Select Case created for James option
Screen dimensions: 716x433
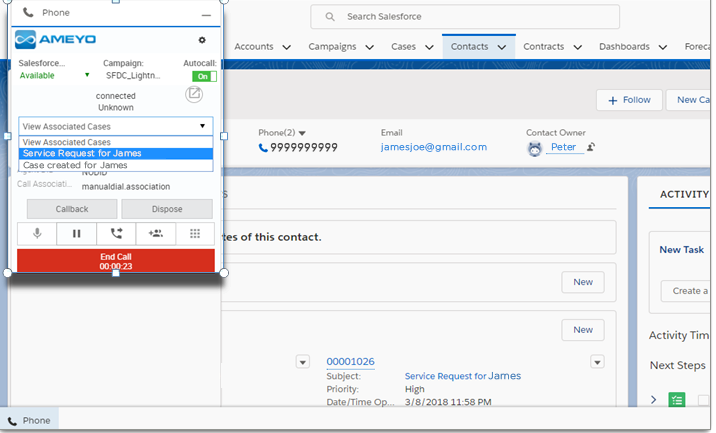click(x=116, y=165)
